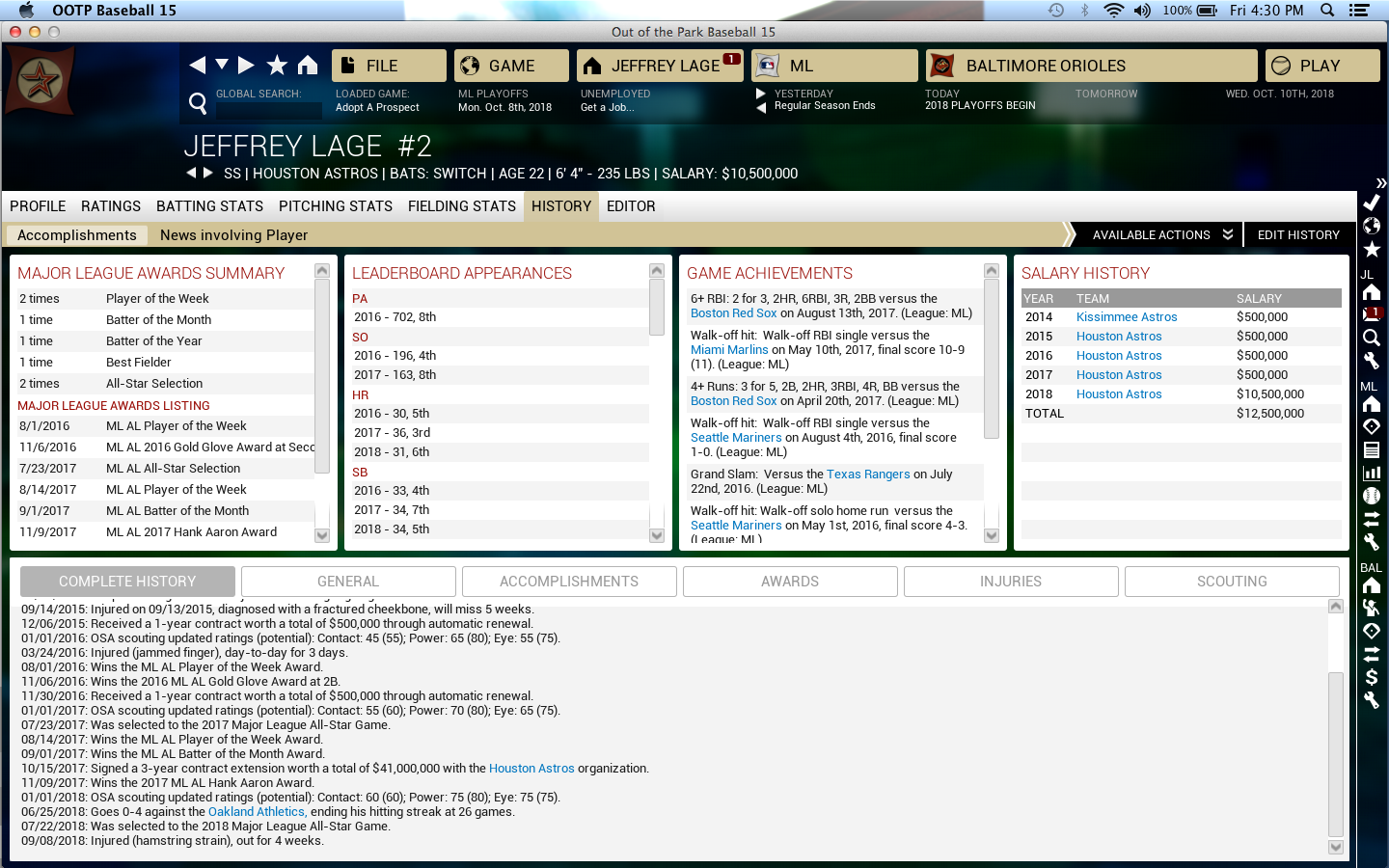
Task: Select News involving Player sub-tab
Action: [233, 235]
